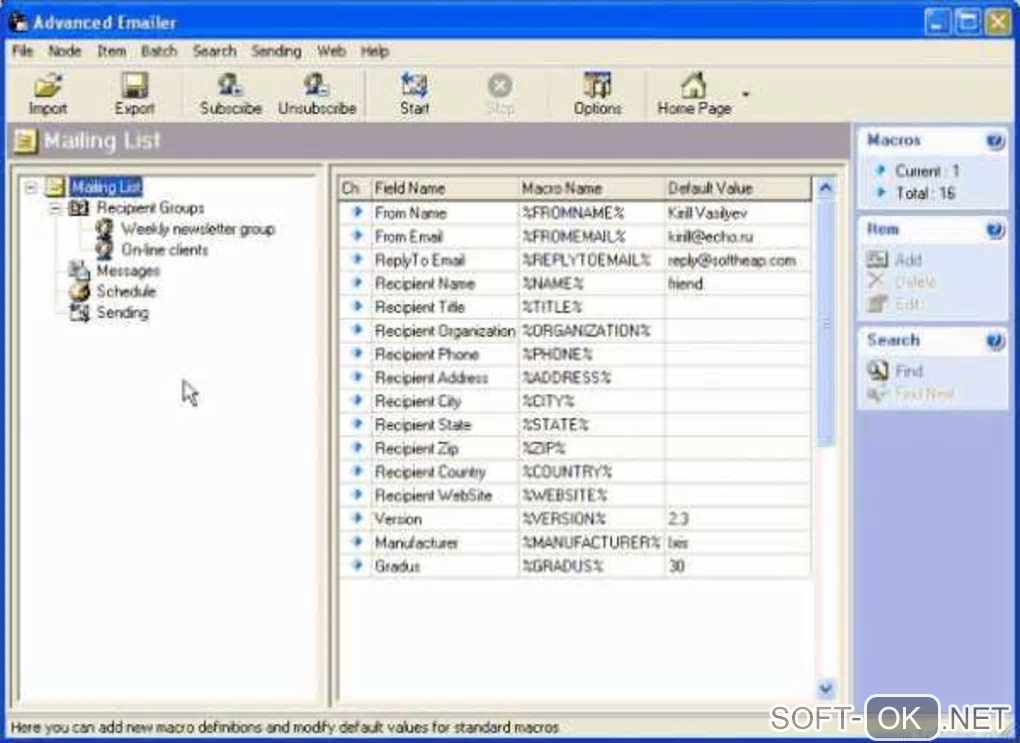Screen dimensions: 1020x743
Task: Click the Edit item icon
Action: [877, 303]
